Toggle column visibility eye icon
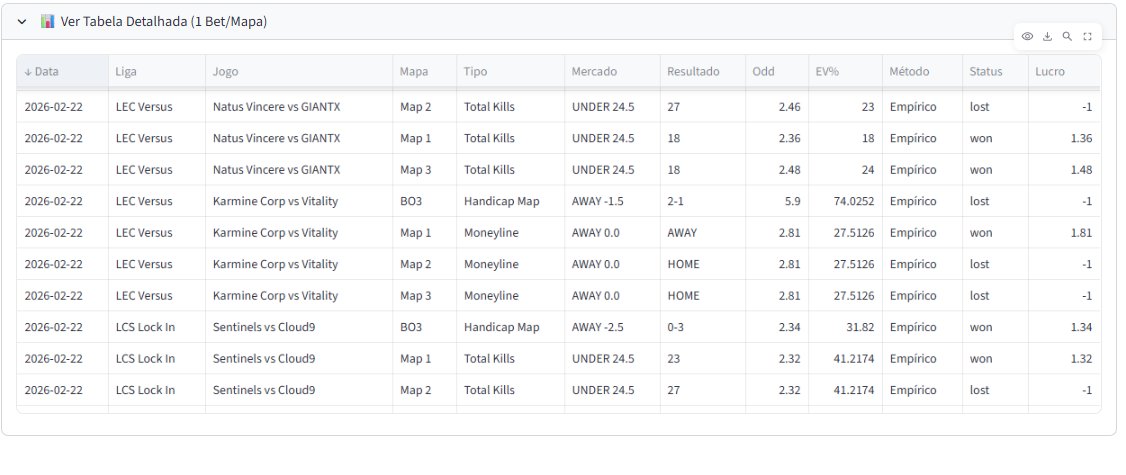The width and height of the screenshot is (1126, 475). 1028,37
